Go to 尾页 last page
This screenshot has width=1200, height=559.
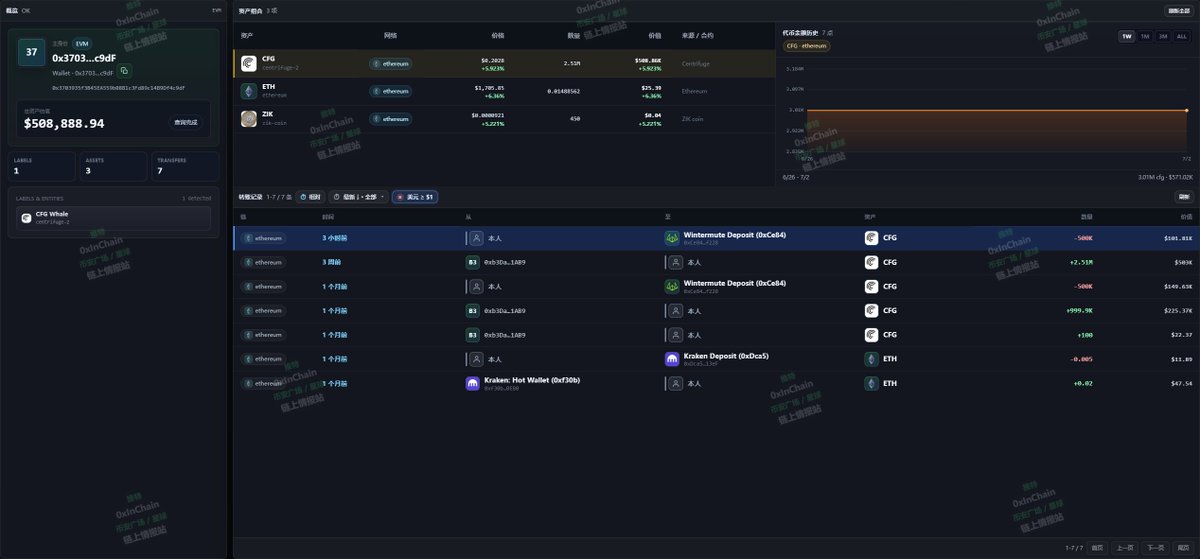tap(1182, 548)
